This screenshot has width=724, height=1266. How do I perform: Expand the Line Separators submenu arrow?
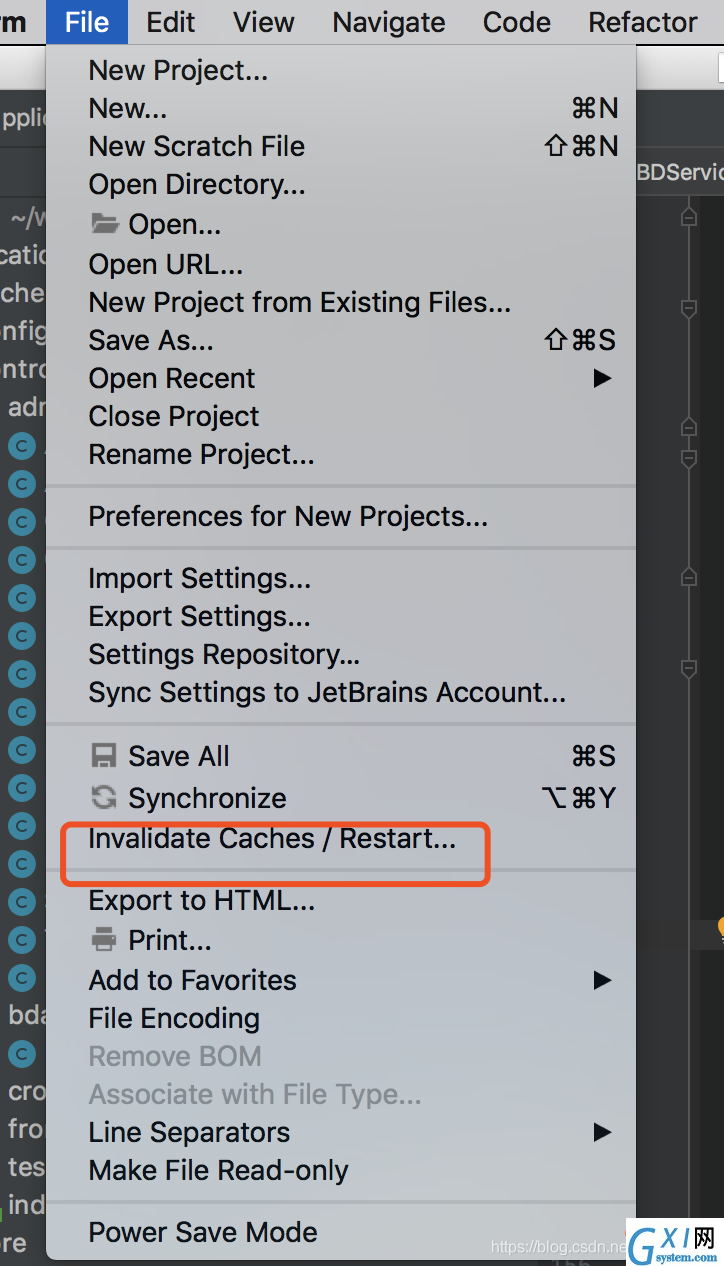[x=602, y=1132]
